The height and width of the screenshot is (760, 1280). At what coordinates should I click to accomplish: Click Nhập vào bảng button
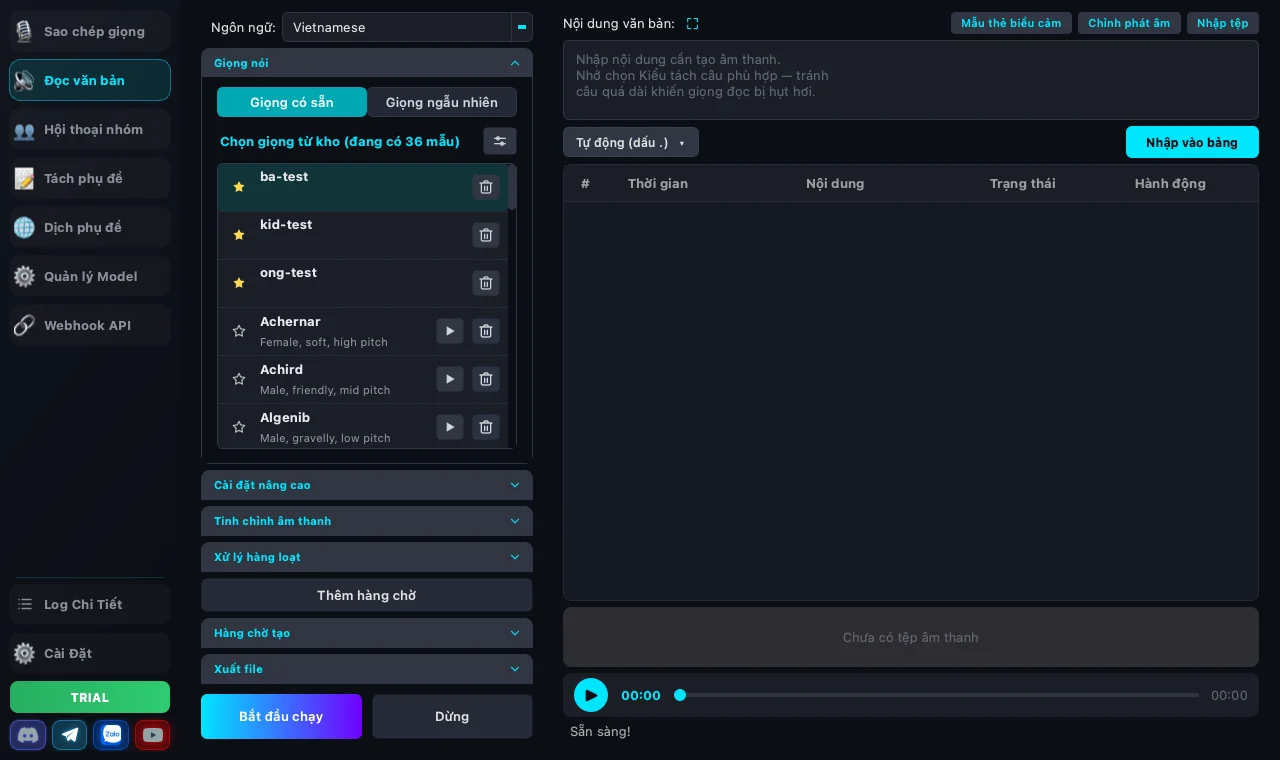(x=1192, y=142)
